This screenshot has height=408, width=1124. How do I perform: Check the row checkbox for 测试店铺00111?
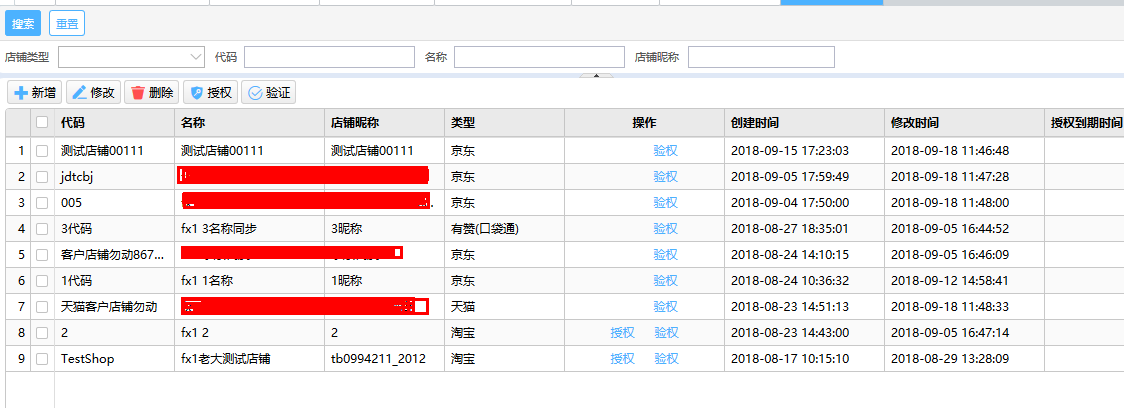click(42, 151)
